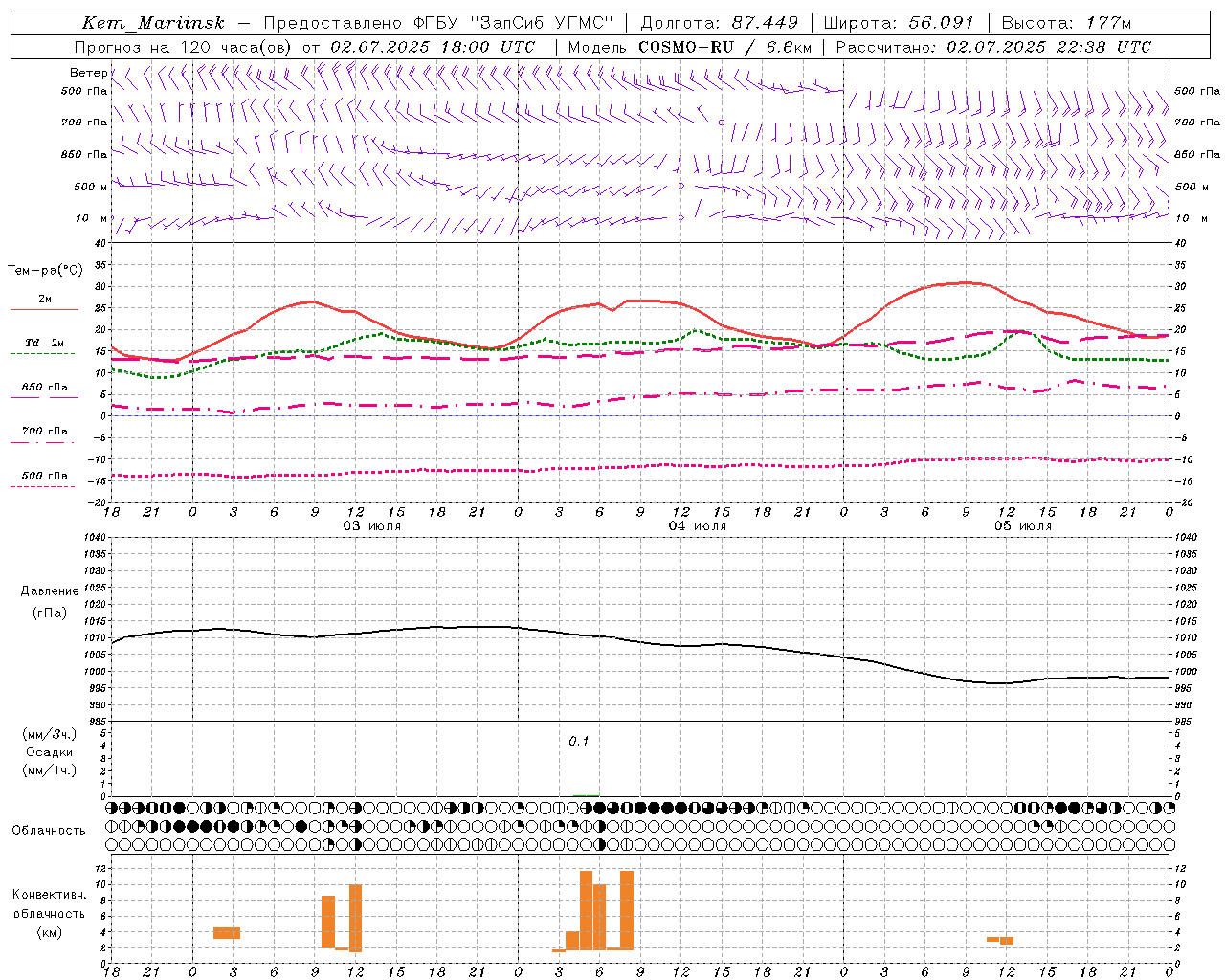Screen dimensions: 1225x980
Task: Click the Прогноз на 120 часа(ов) text
Action: 184,47
